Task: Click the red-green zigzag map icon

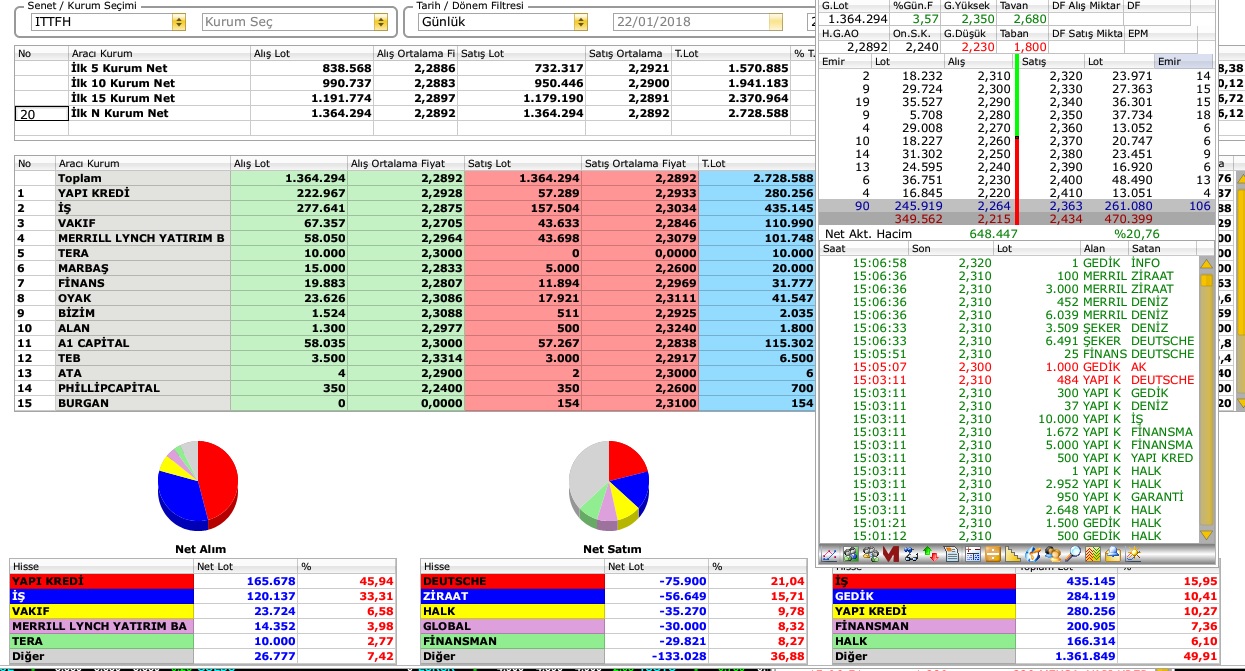Action: tap(1093, 554)
